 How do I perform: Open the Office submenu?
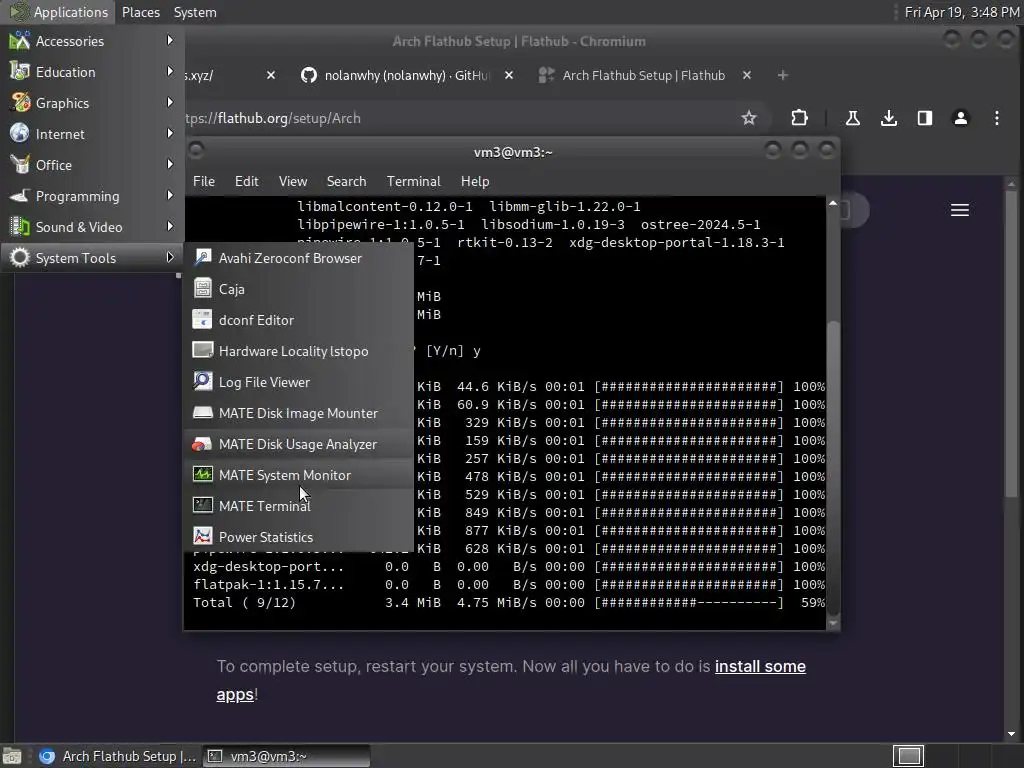point(92,165)
